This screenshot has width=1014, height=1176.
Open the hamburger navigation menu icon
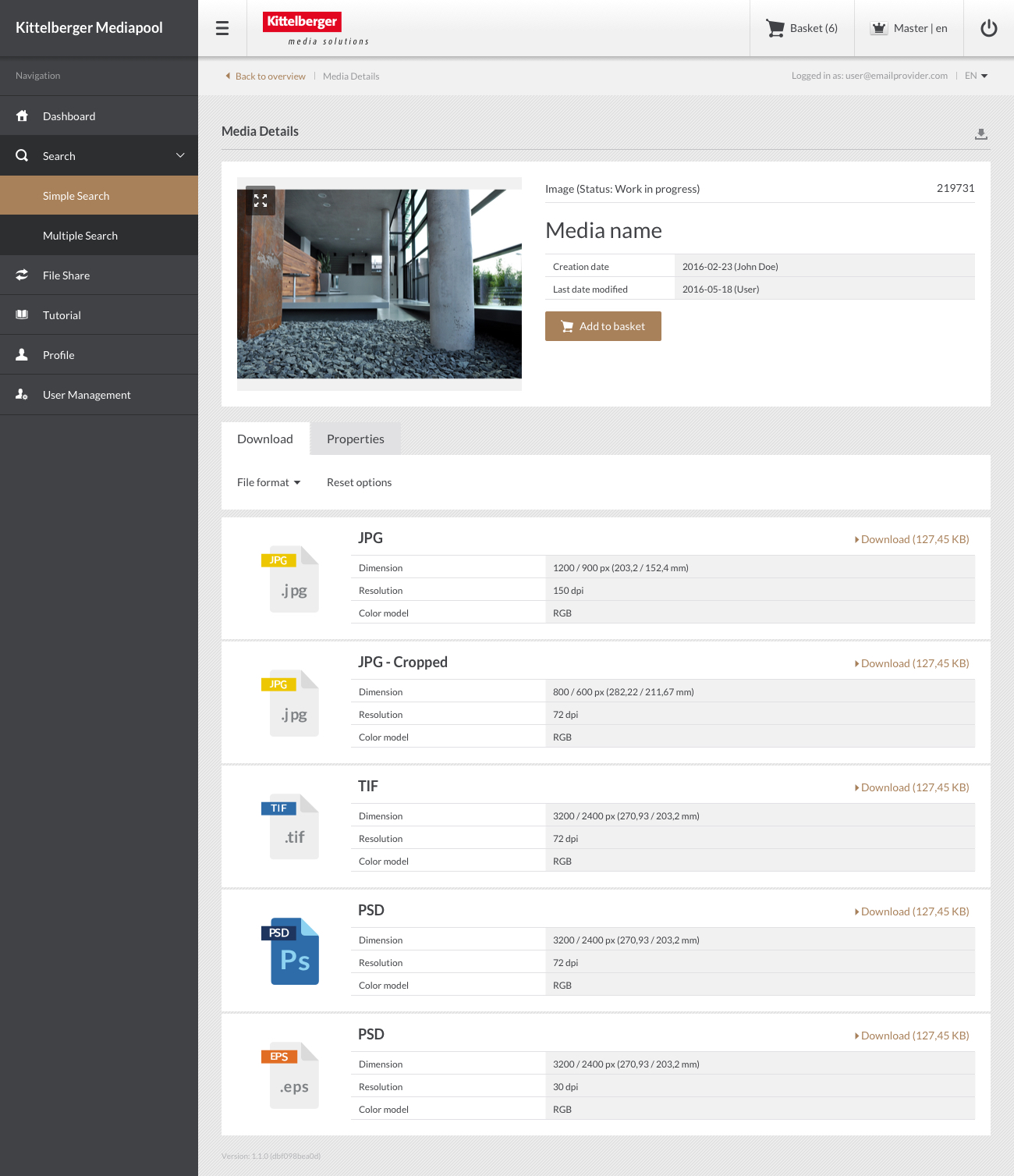tap(222, 28)
